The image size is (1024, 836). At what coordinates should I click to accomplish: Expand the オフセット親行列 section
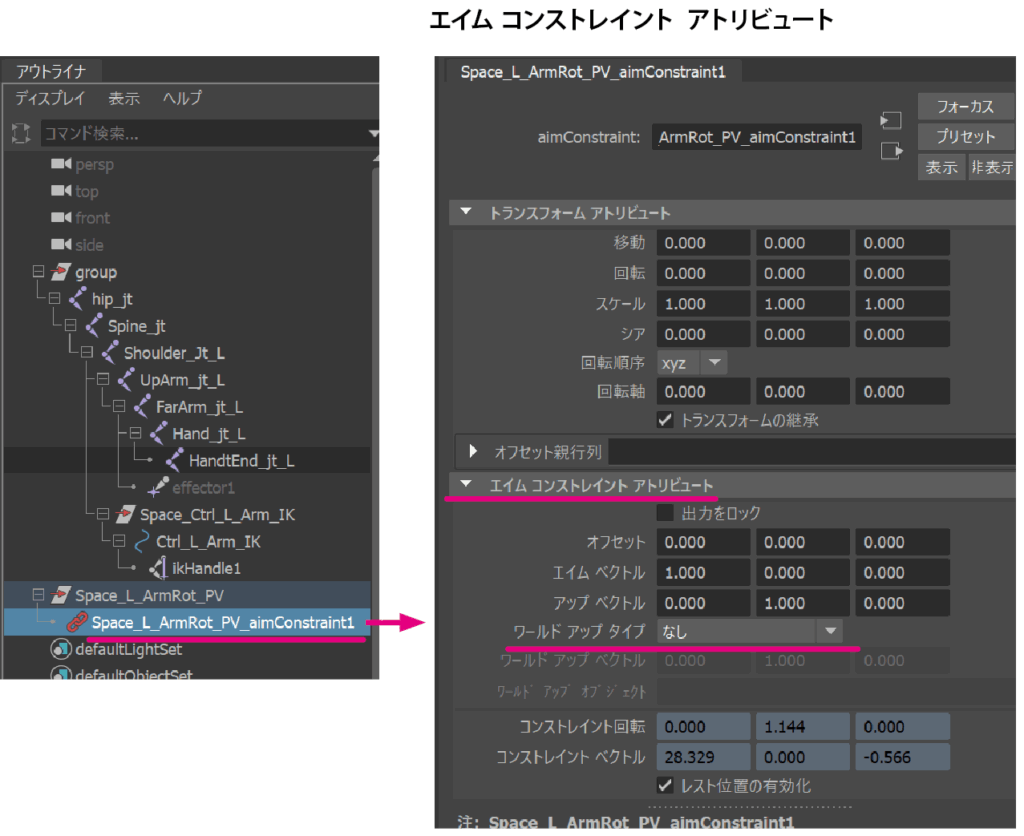474,452
